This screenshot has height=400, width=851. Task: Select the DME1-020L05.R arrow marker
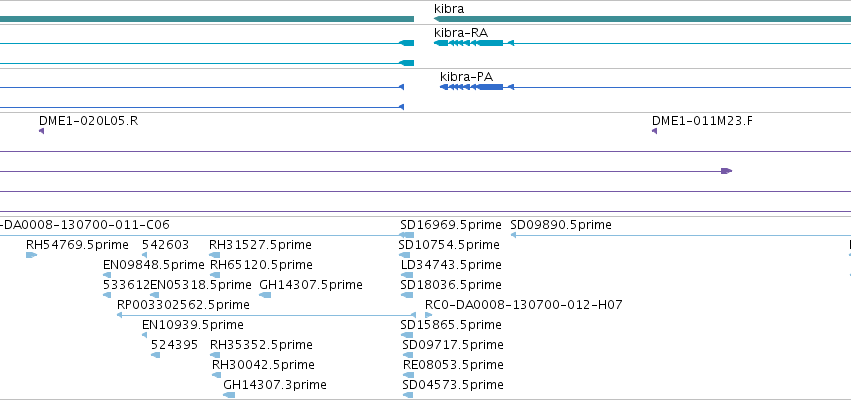point(41,131)
